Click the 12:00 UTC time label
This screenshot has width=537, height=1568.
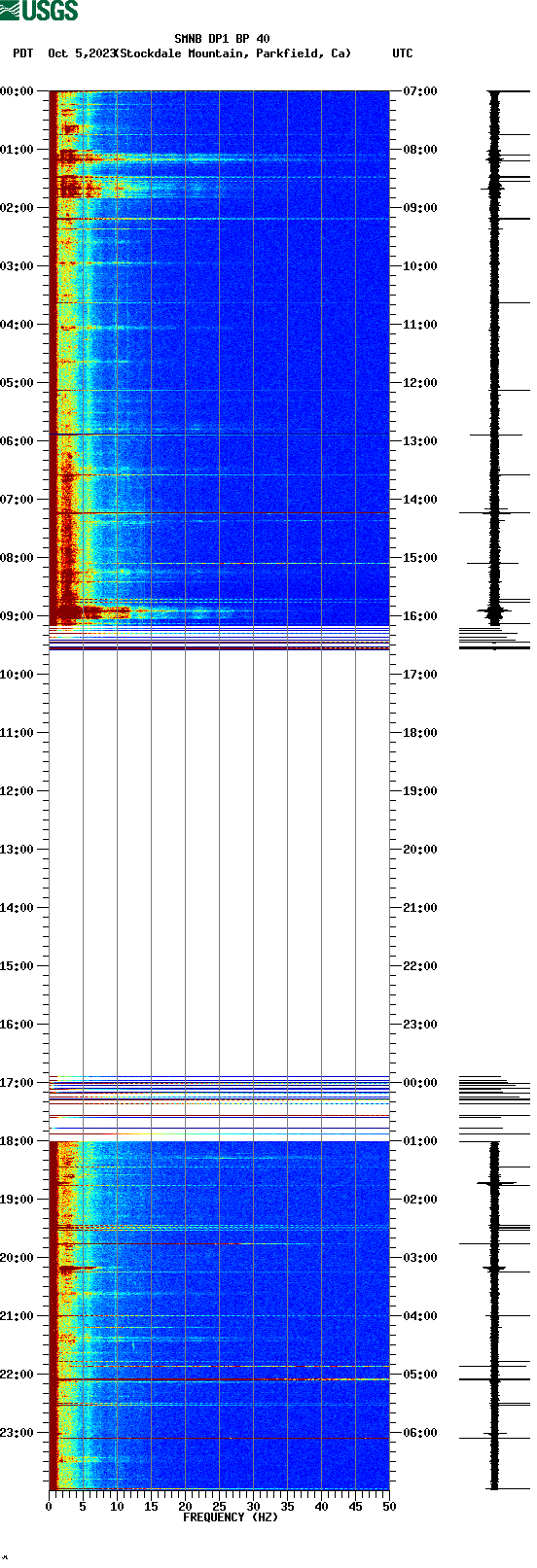(x=420, y=383)
